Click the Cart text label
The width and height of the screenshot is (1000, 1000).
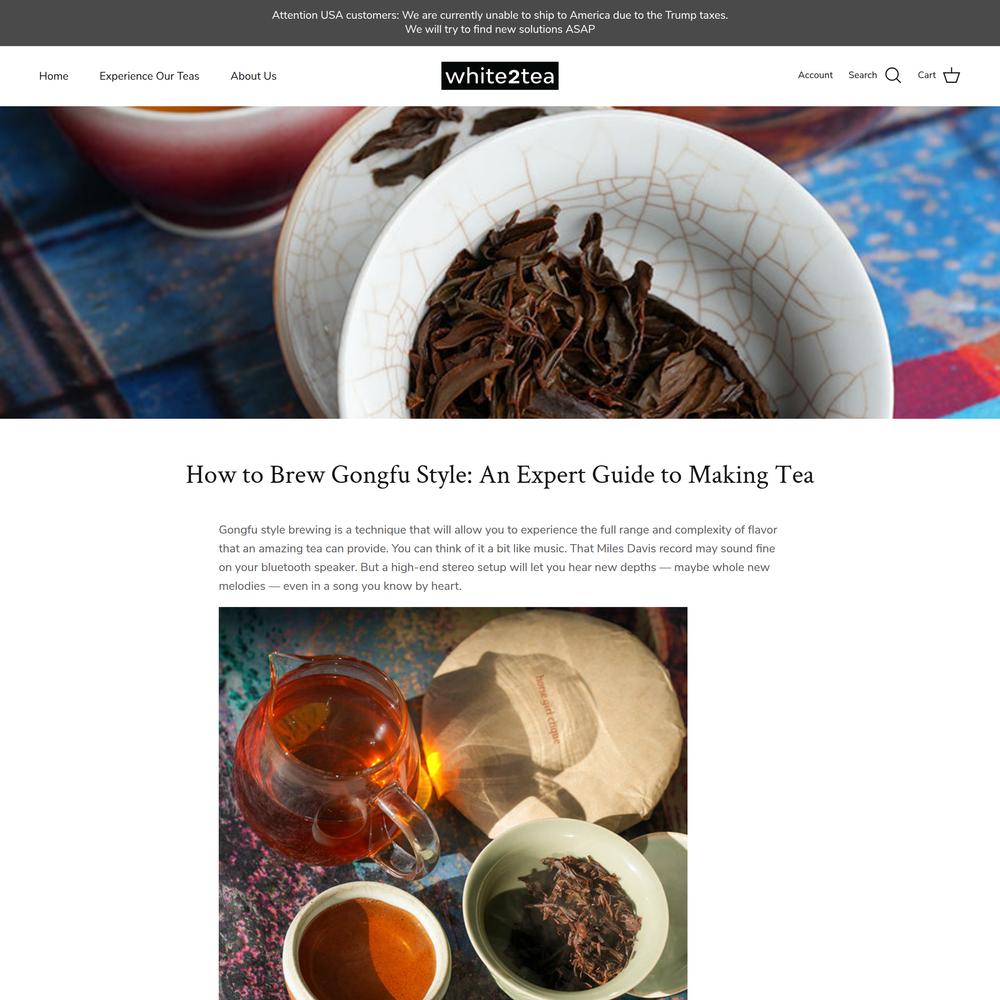click(927, 75)
